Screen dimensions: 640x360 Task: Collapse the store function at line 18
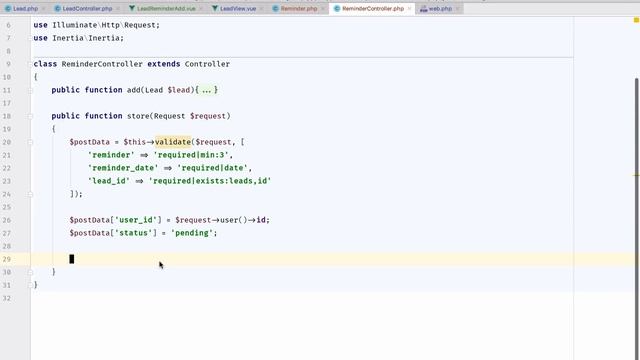(30, 116)
